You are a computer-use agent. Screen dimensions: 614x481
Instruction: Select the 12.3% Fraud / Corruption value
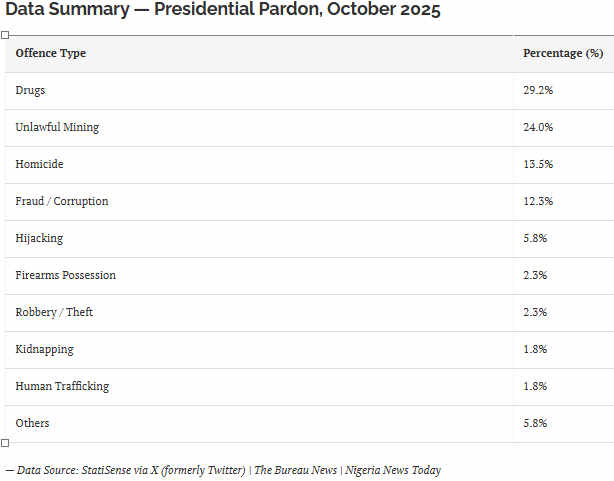(x=538, y=201)
